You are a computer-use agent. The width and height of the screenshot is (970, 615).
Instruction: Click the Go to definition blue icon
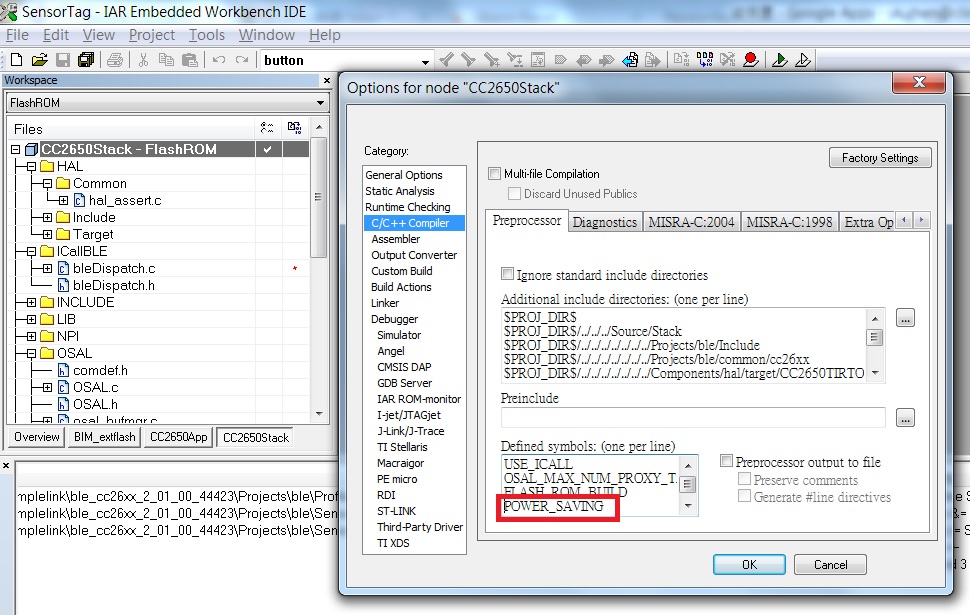[630, 60]
